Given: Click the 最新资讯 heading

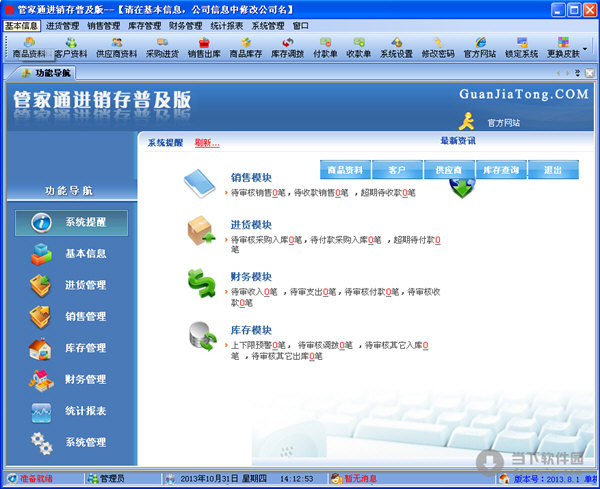Looking at the screenshot, I should pyautogui.click(x=458, y=141).
